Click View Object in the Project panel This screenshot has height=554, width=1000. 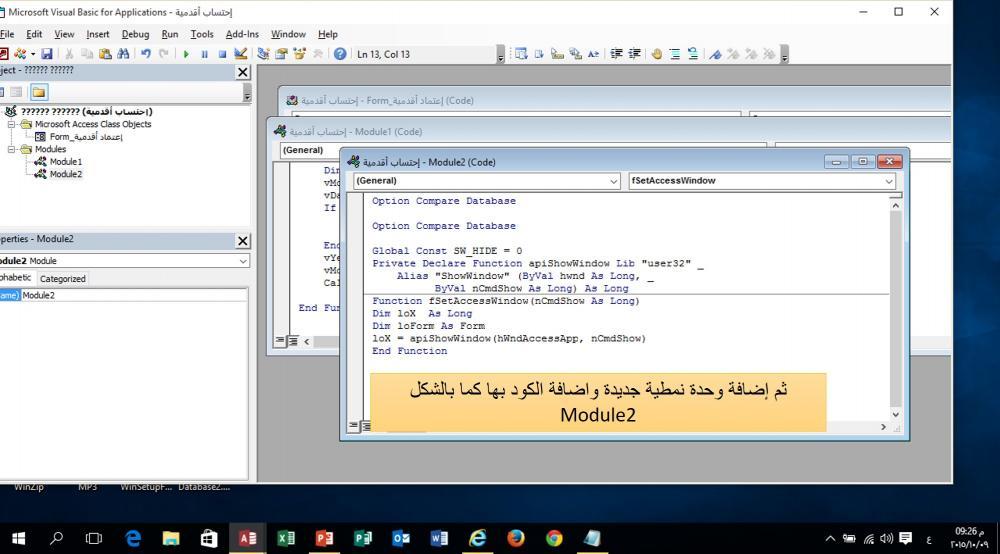[16, 92]
